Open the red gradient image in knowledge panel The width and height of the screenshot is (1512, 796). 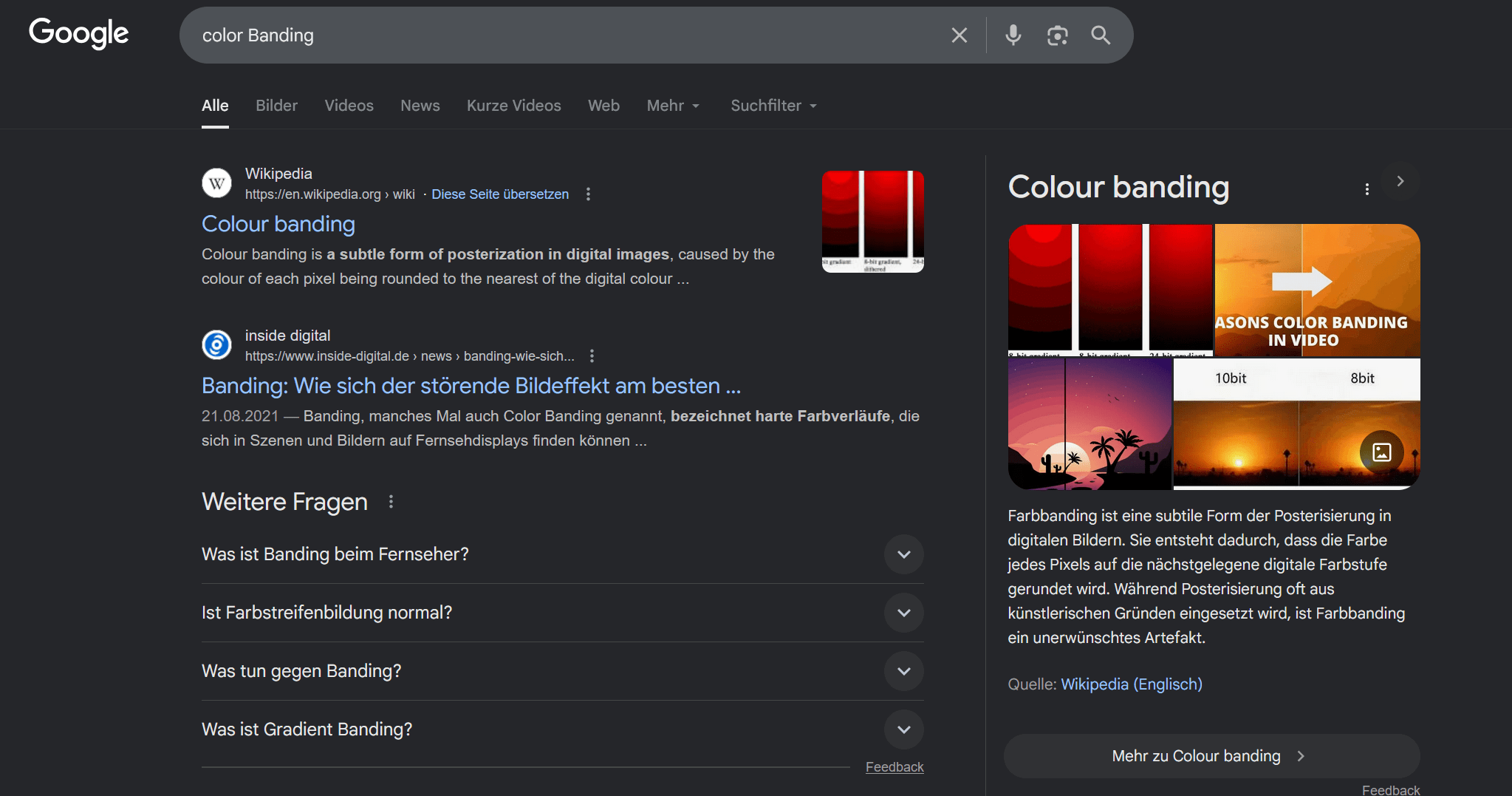point(1110,290)
